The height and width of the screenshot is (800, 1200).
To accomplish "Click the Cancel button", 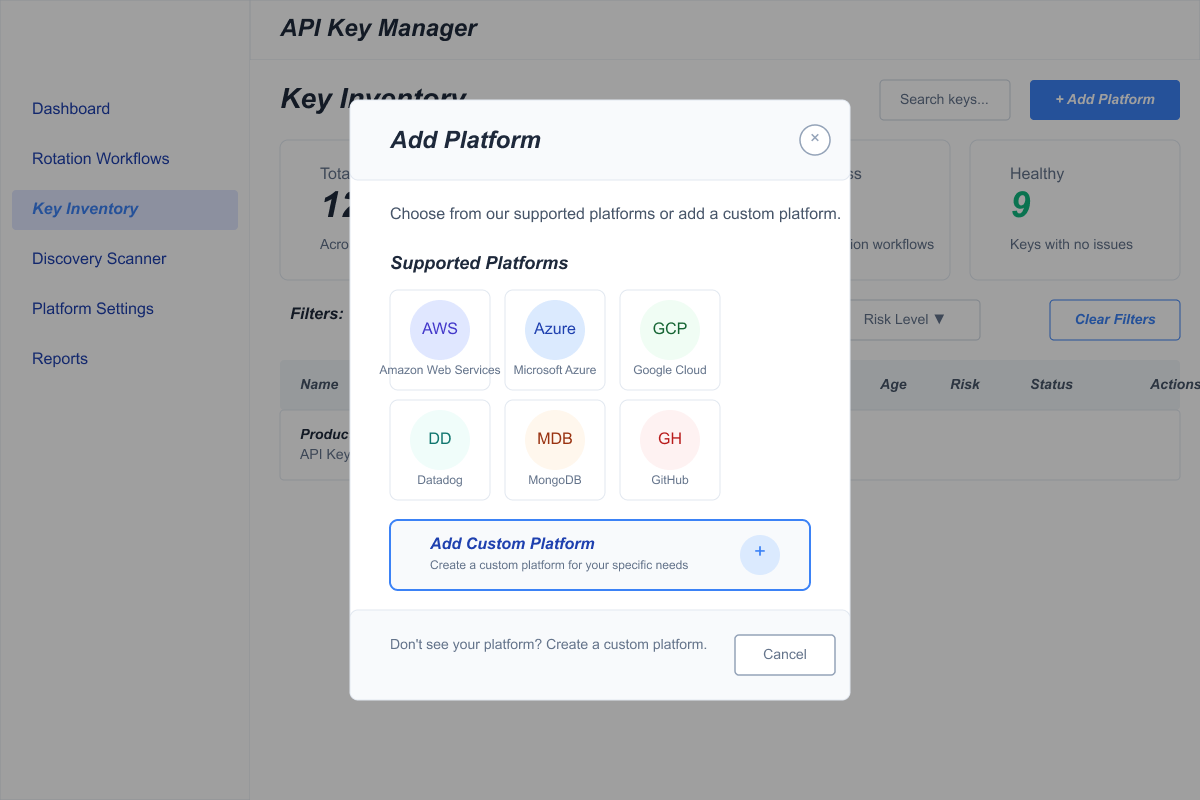I will pos(785,655).
